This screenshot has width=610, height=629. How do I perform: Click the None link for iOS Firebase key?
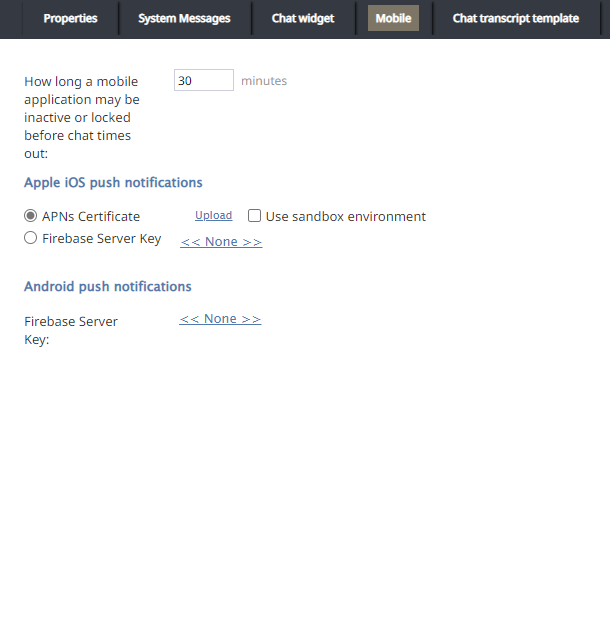tap(221, 242)
